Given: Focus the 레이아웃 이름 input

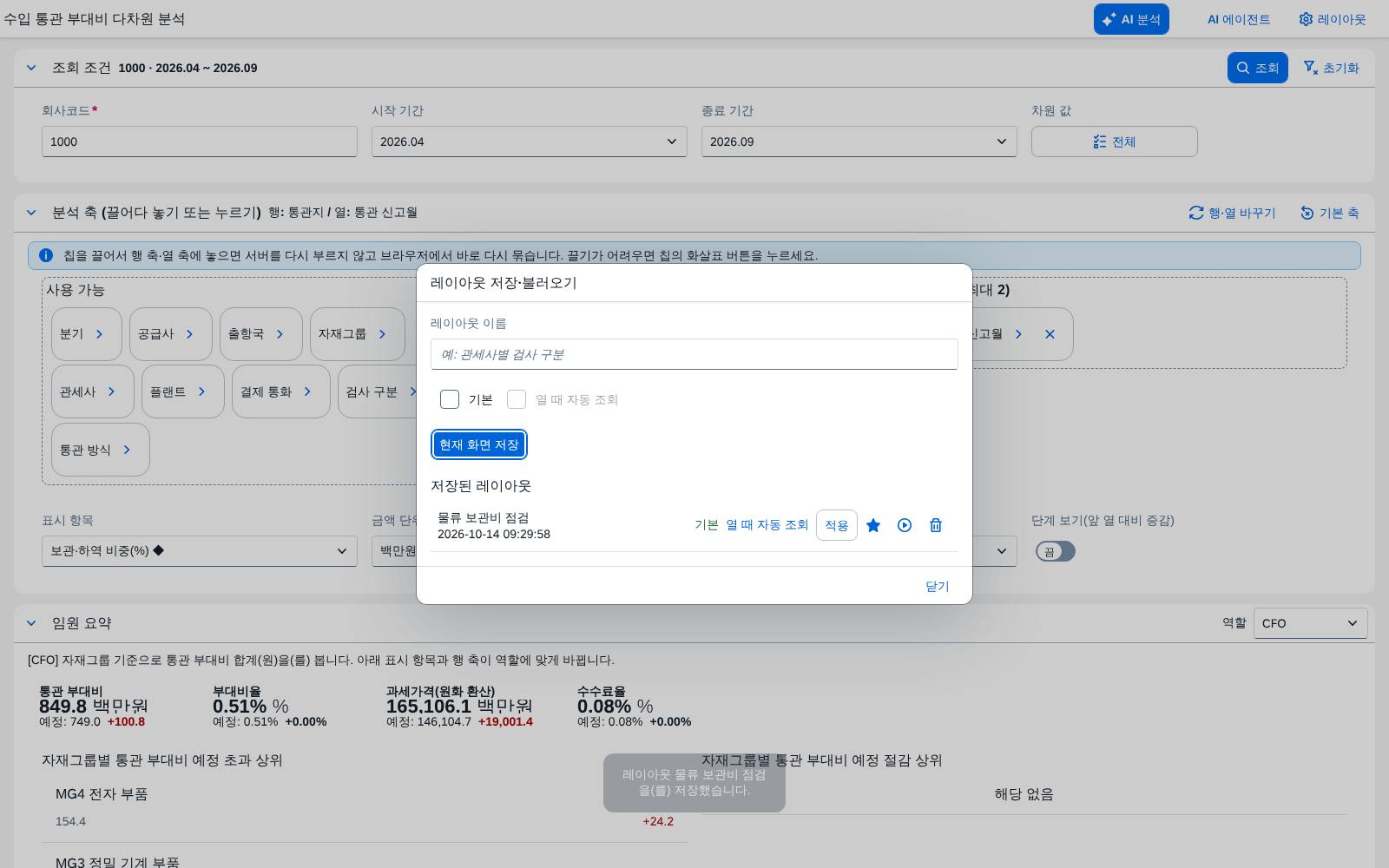Looking at the screenshot, I should [694, 354].
